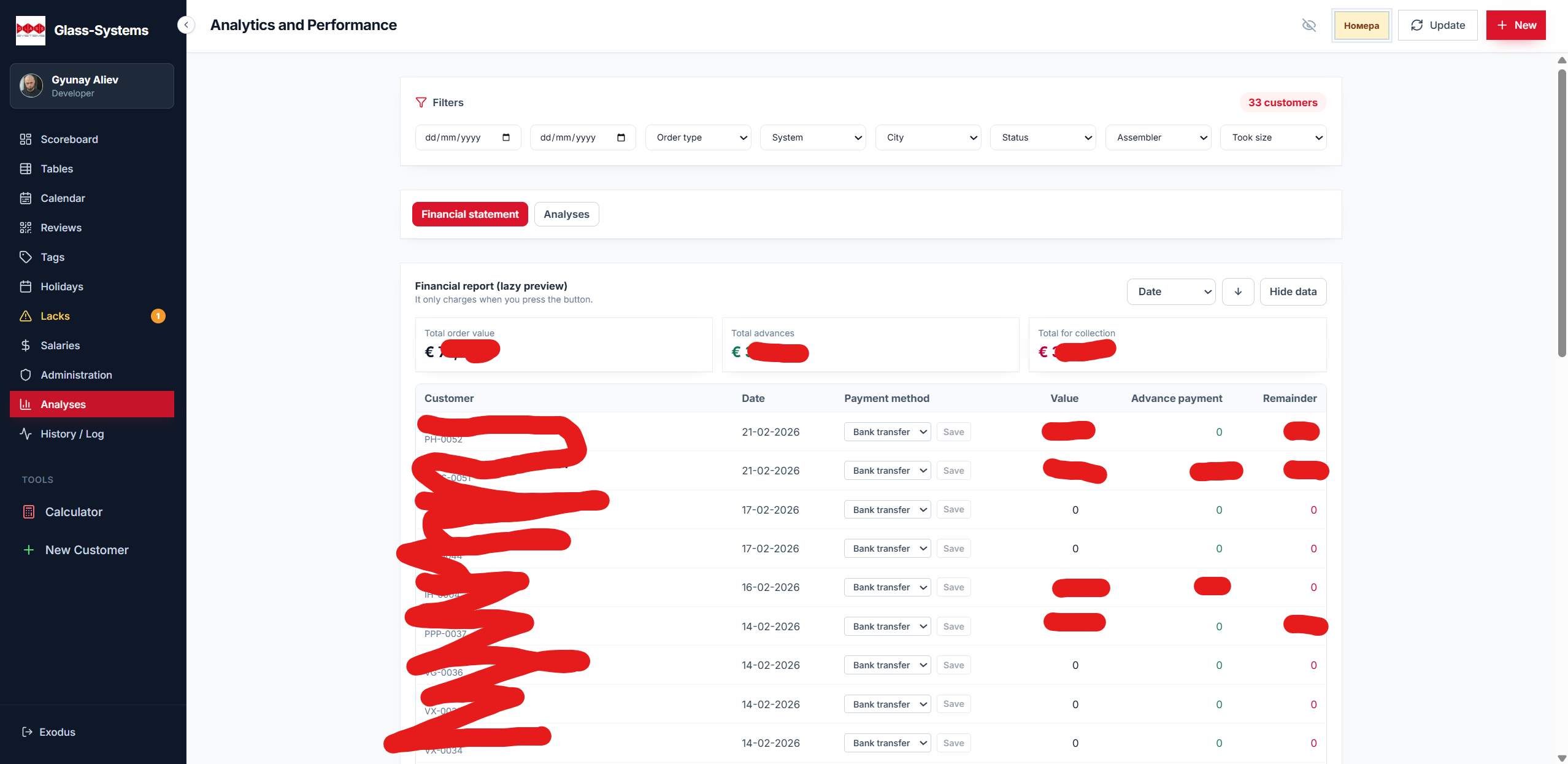
Task: Switch to the Analyses tab
Action: tap(566, 214)
